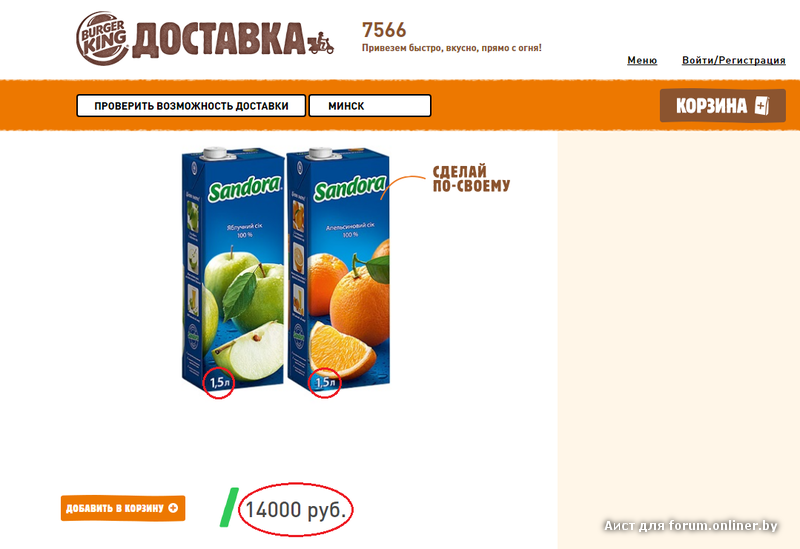This screenshot has height=549, width=800.
Task: Click the green slash beside the price
Action: click(229, 507)
